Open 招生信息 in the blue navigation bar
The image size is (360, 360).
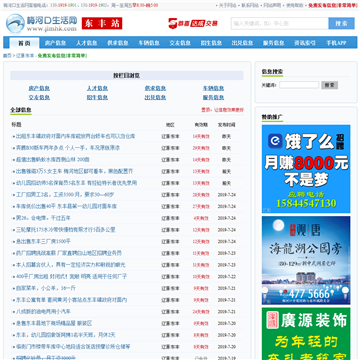[x=211, y=43]
